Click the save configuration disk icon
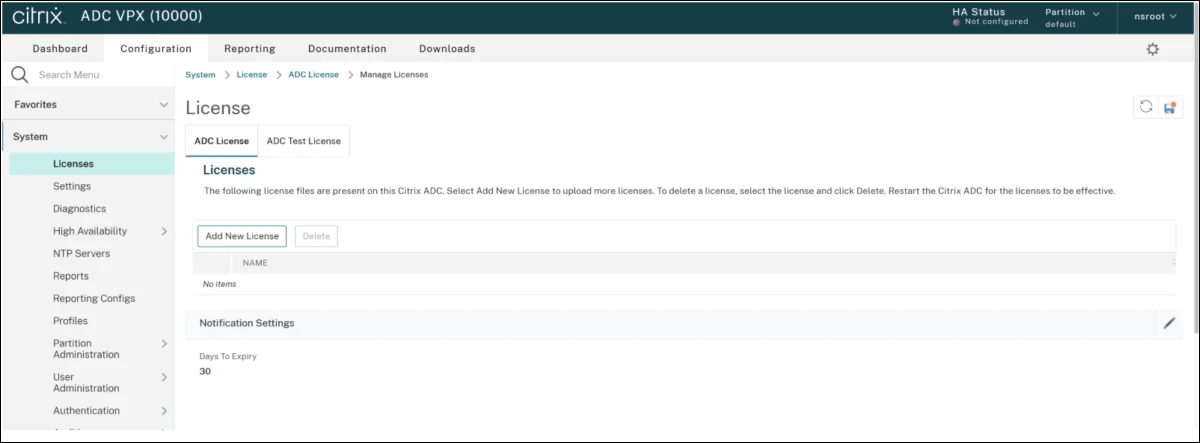Viewport: 1200px width, 443px height. tap(1169, 107)
